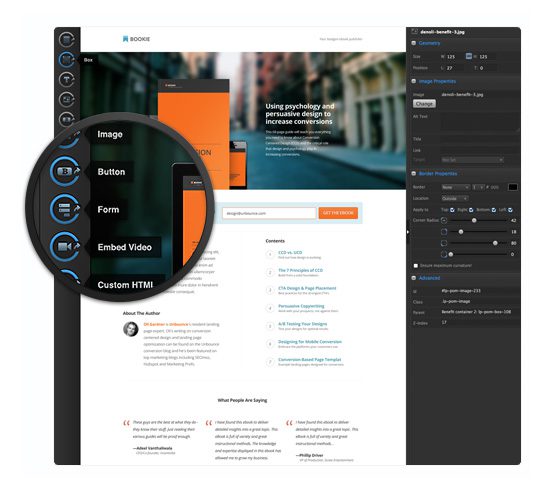Click the Link input field
This screenshot has width=550, height=490.
480,150
